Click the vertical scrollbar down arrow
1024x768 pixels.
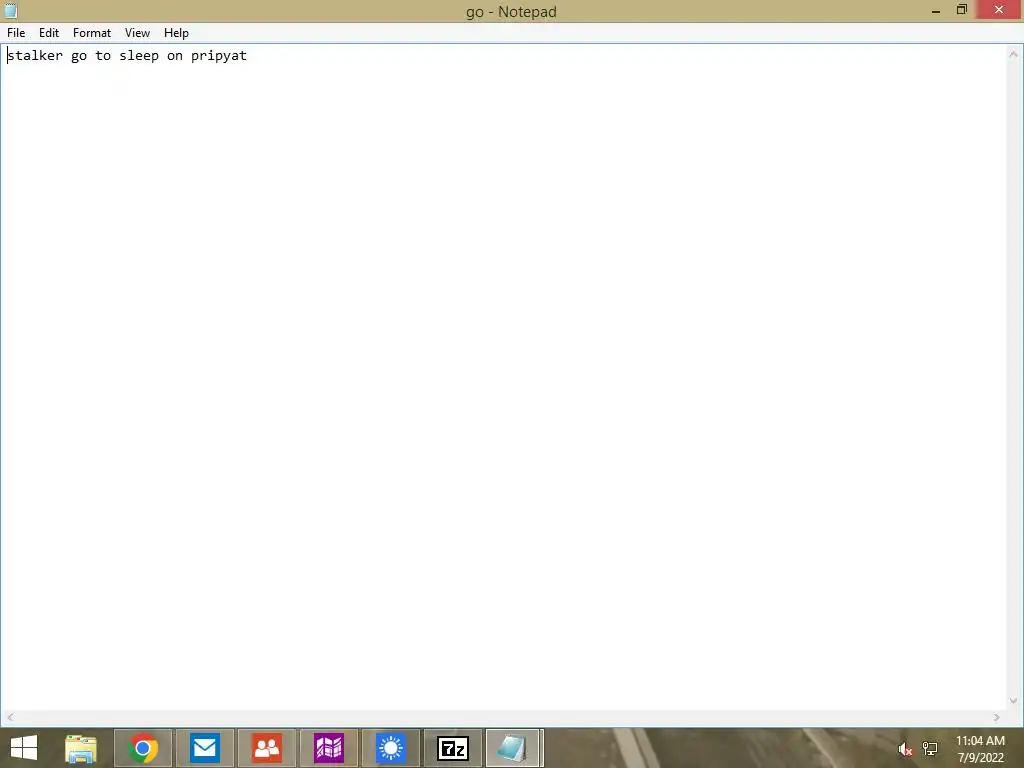coord(1014,701)
